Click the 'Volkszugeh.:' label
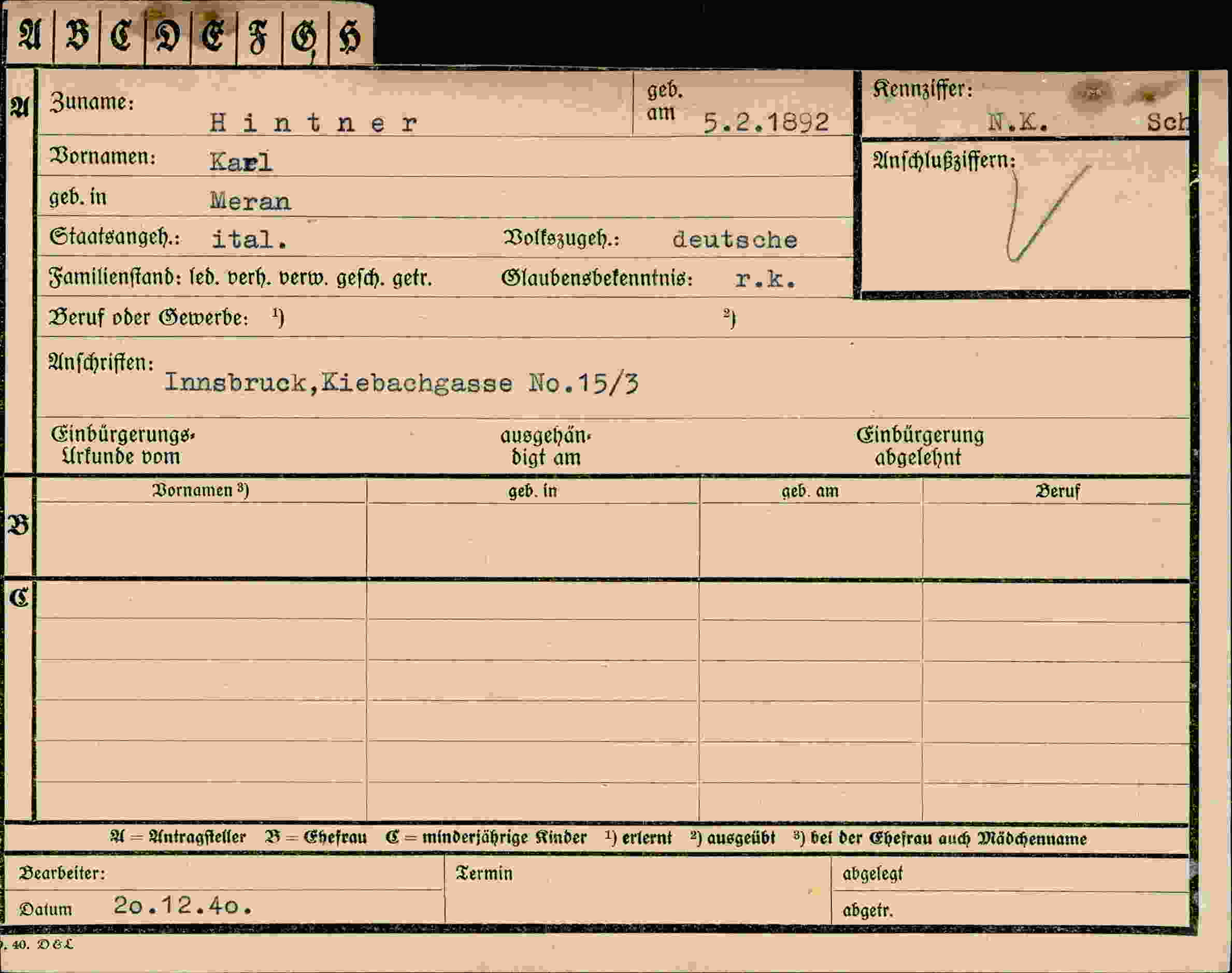The width and height of the screenshot is (1232, 973). pyautogui.click(x=561, y=238)
